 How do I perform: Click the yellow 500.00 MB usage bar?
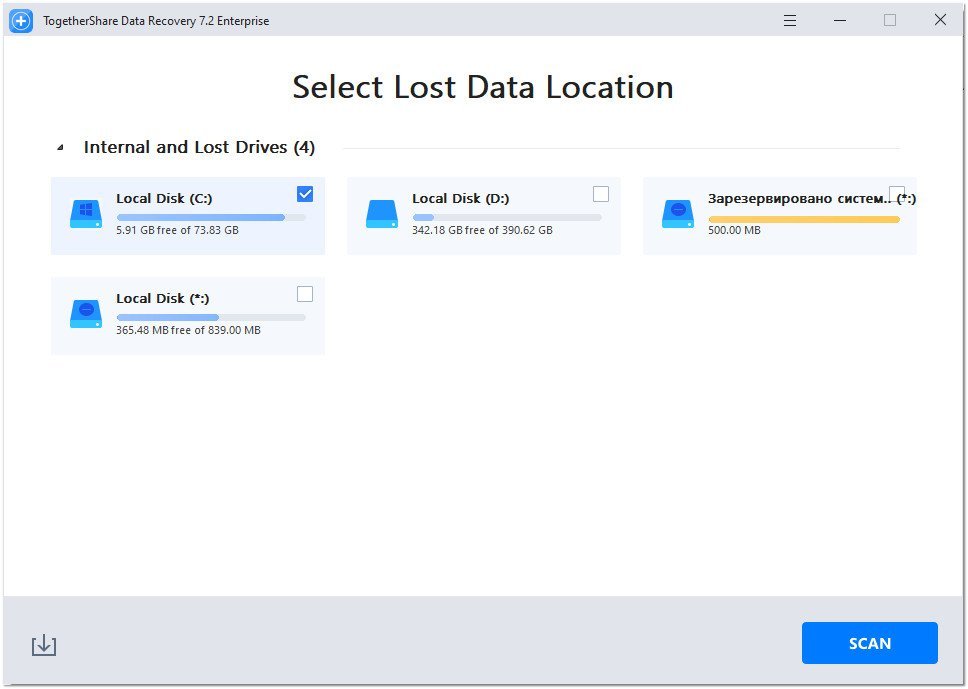tap(804, 219)
